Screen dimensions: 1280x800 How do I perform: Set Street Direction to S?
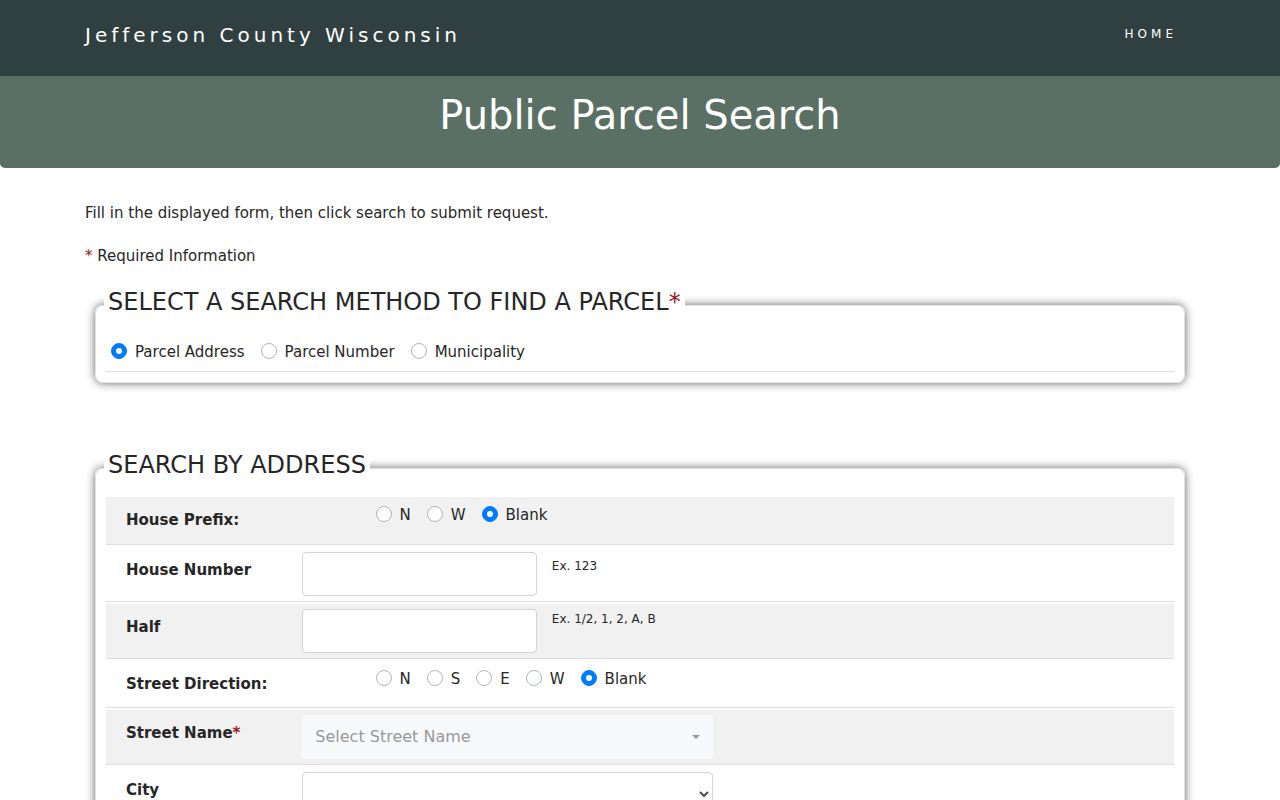435,678
